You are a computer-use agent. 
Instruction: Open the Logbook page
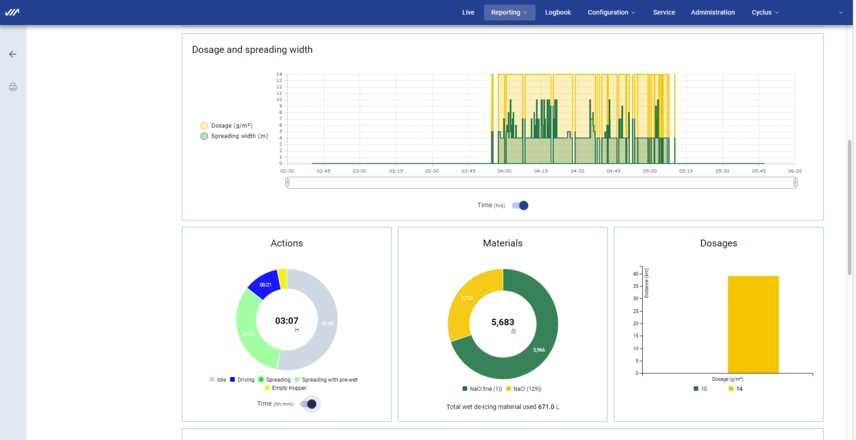pos(558,13)
